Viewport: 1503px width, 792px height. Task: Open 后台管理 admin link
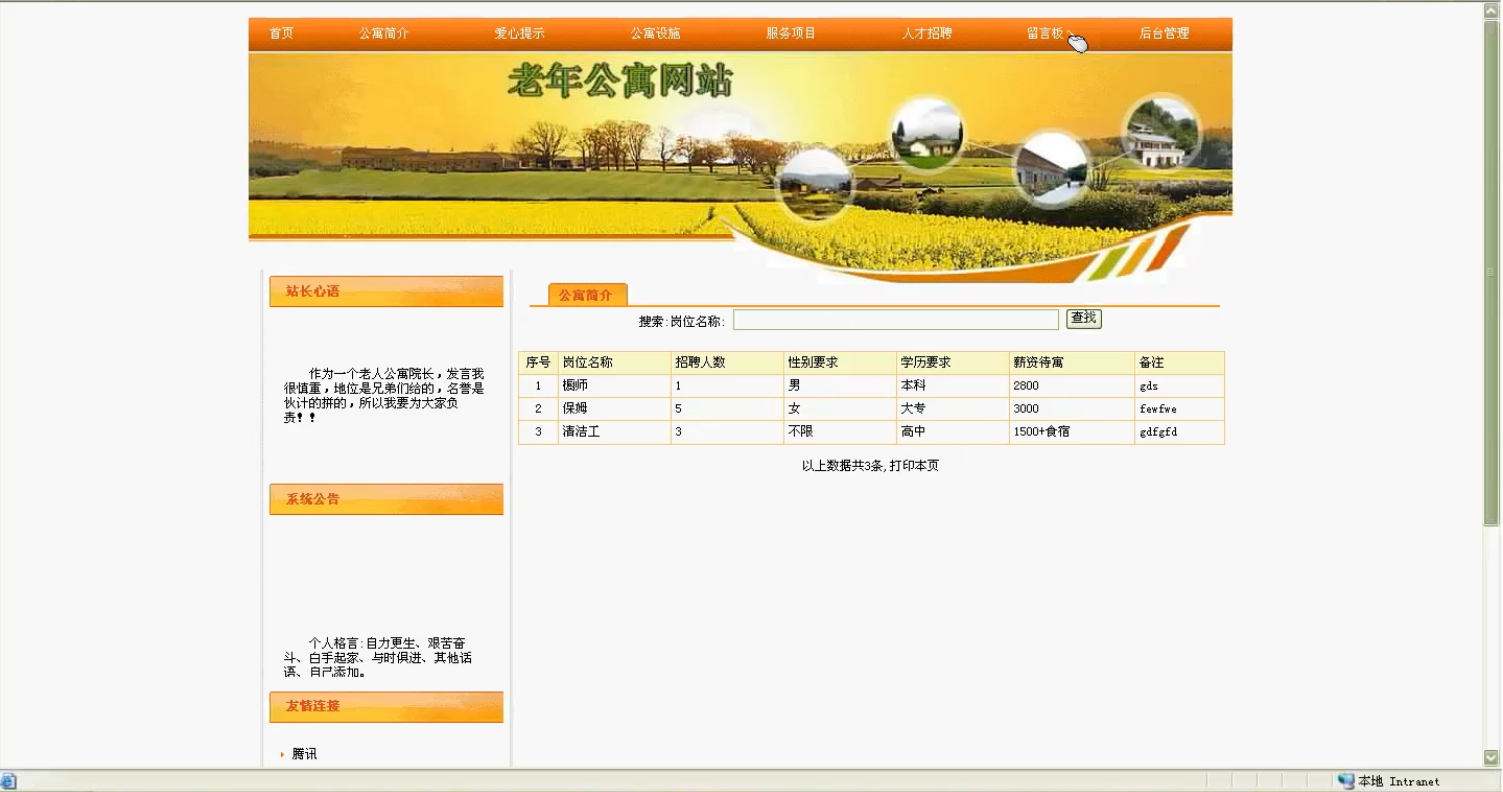(x=1164, y=33)
